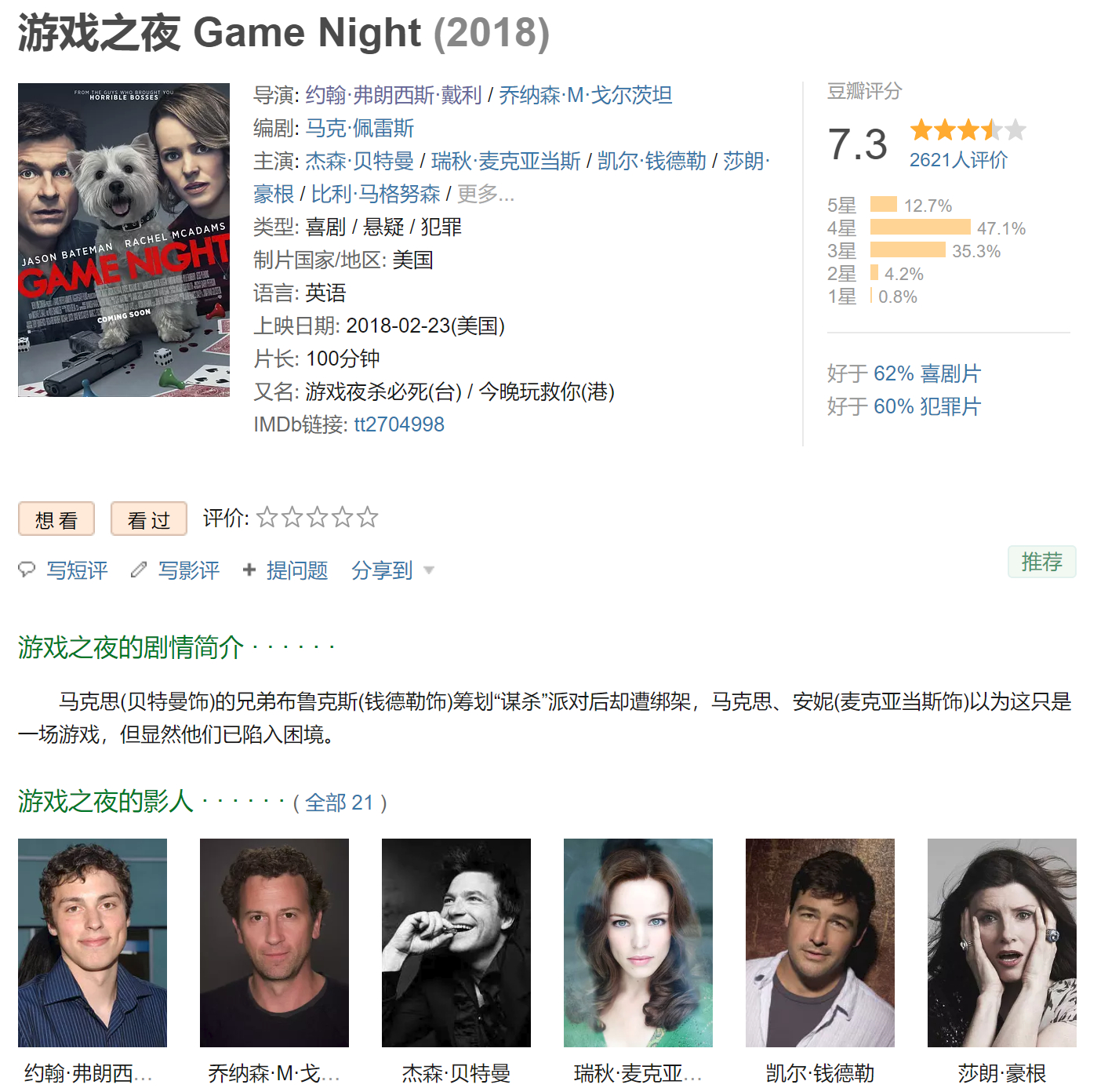Click the 推荐 button
1108x1092 pixels.
coord(1042,562)
